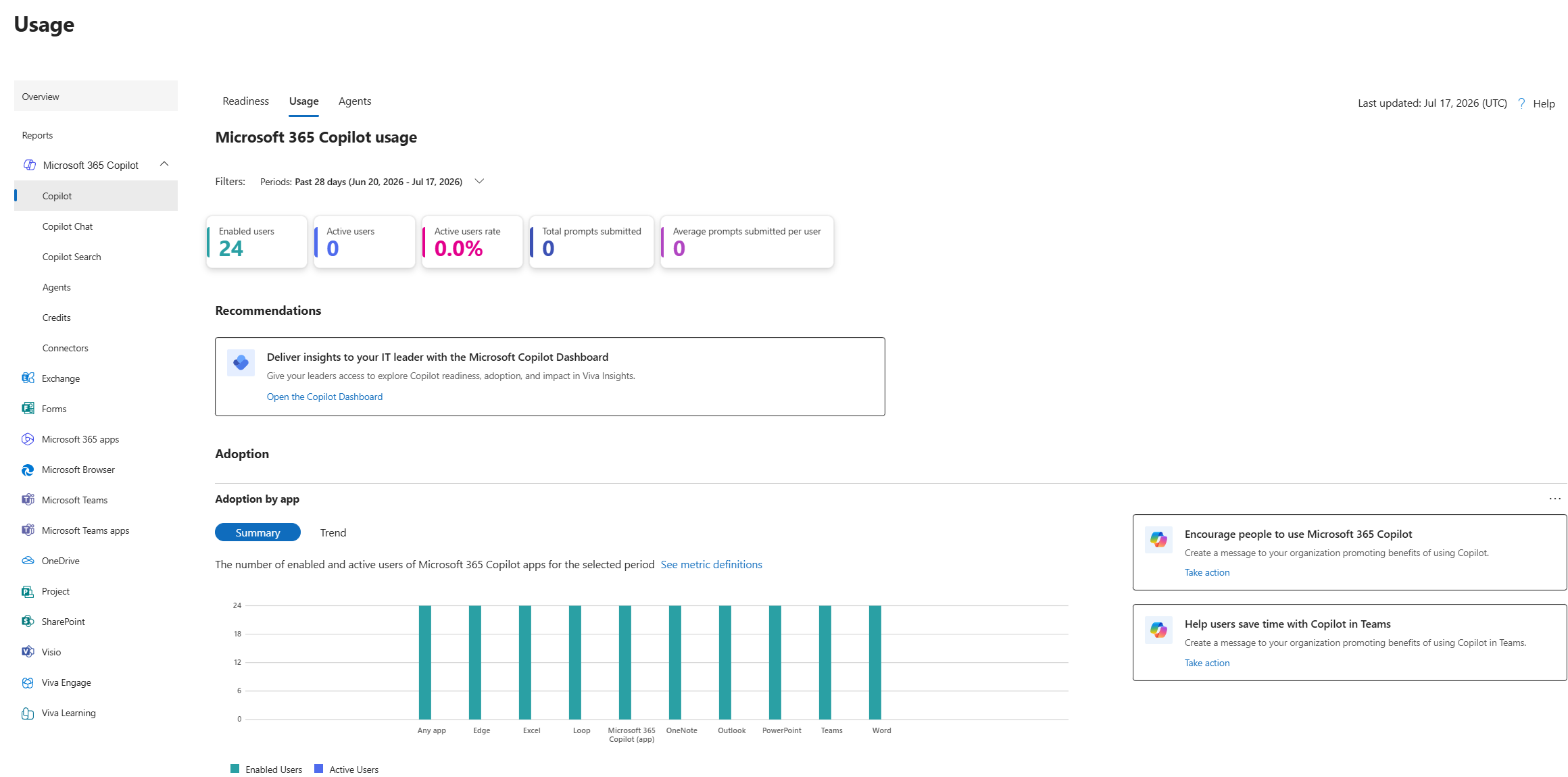
Task: Click the Any app bar in chart
Action: 425,662
